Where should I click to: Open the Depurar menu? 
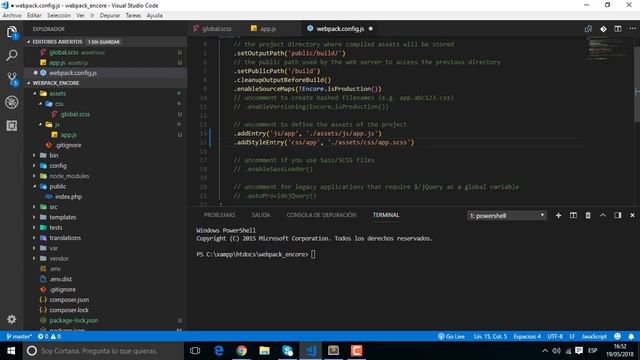click(110, 16)
